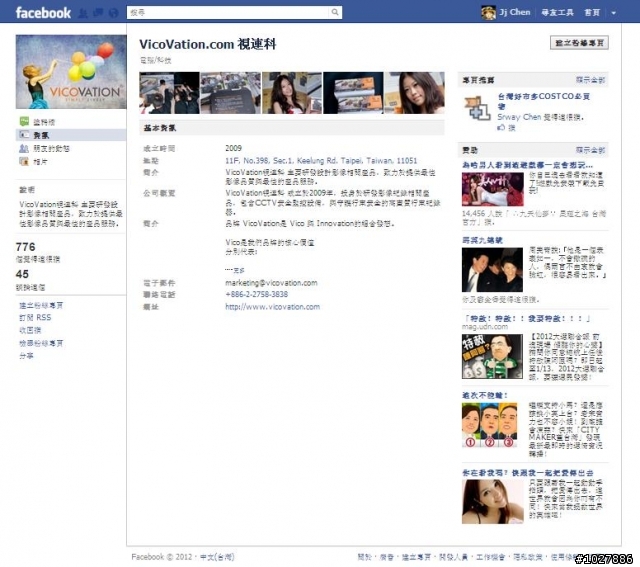The image size is (640, 567).
Task: Click first sponsored ad image of reclining woman
Action: 493,189
